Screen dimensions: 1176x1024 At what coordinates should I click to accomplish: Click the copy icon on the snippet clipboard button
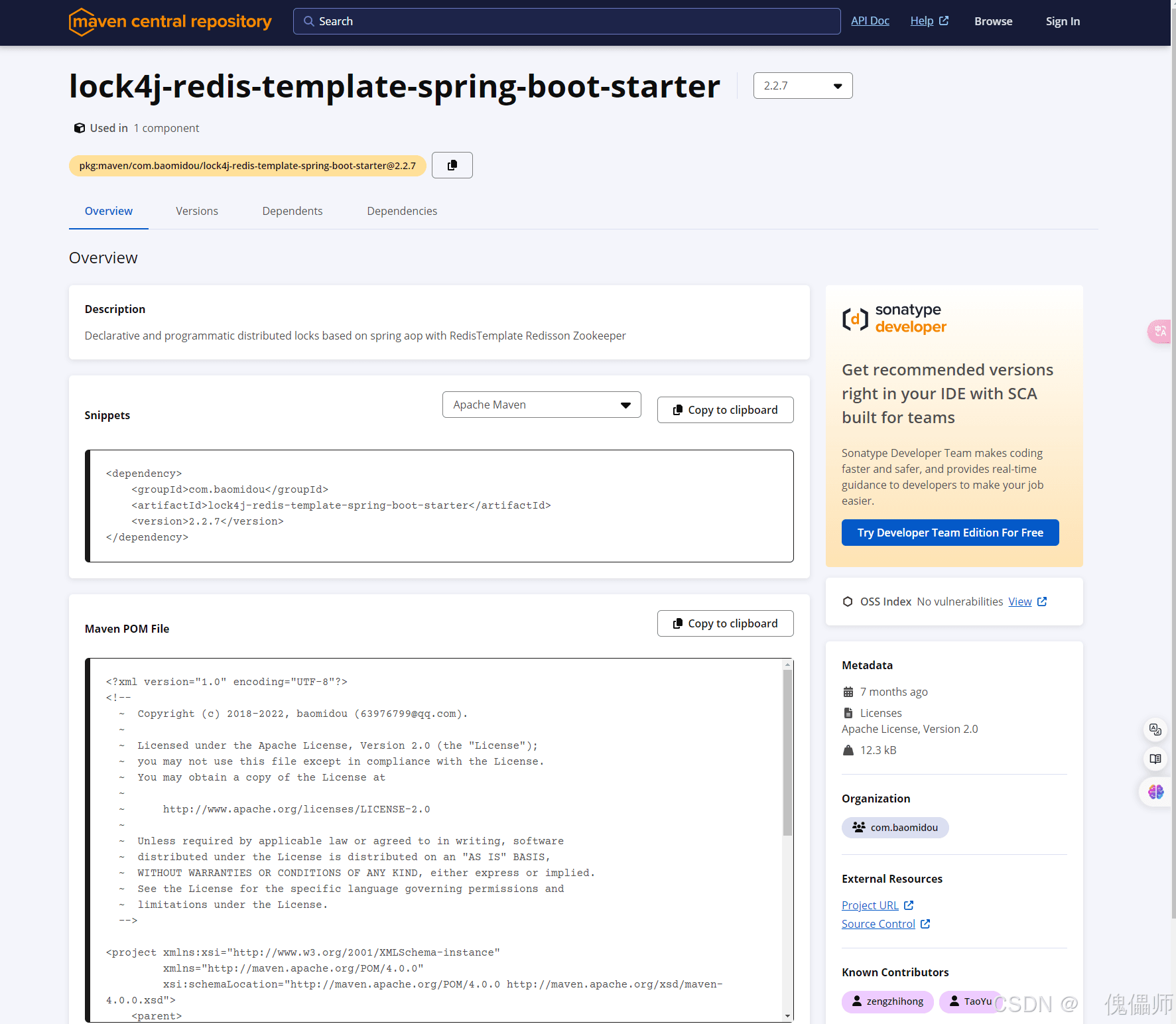click(677, 409)
